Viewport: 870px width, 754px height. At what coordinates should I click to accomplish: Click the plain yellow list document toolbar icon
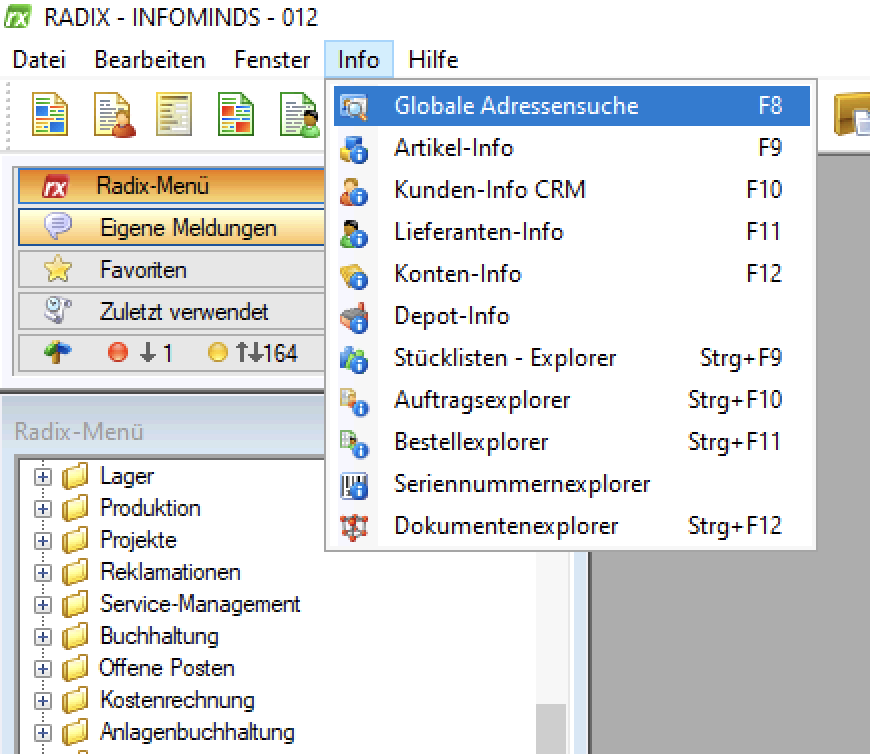[x=174, y=115]
